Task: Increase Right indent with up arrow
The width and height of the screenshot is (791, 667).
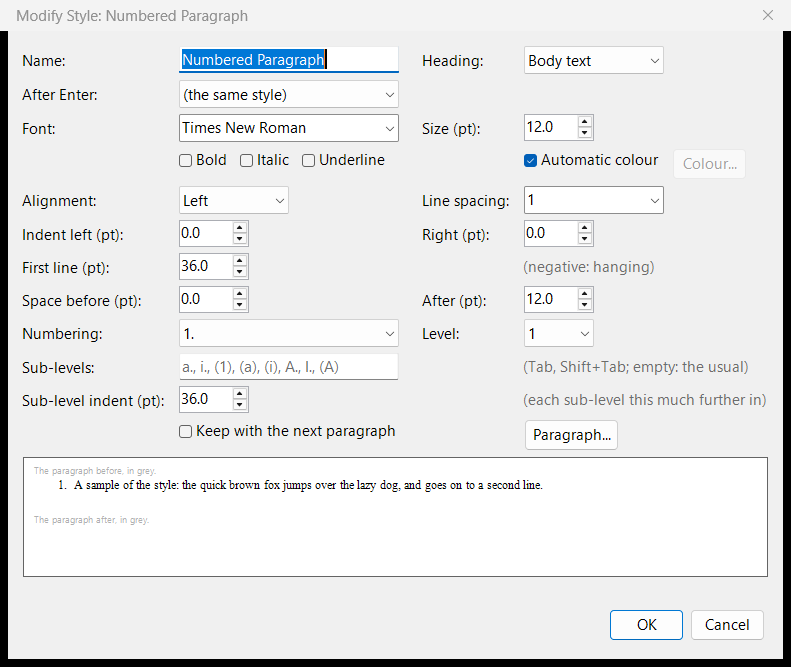Action: click(585, 228)
